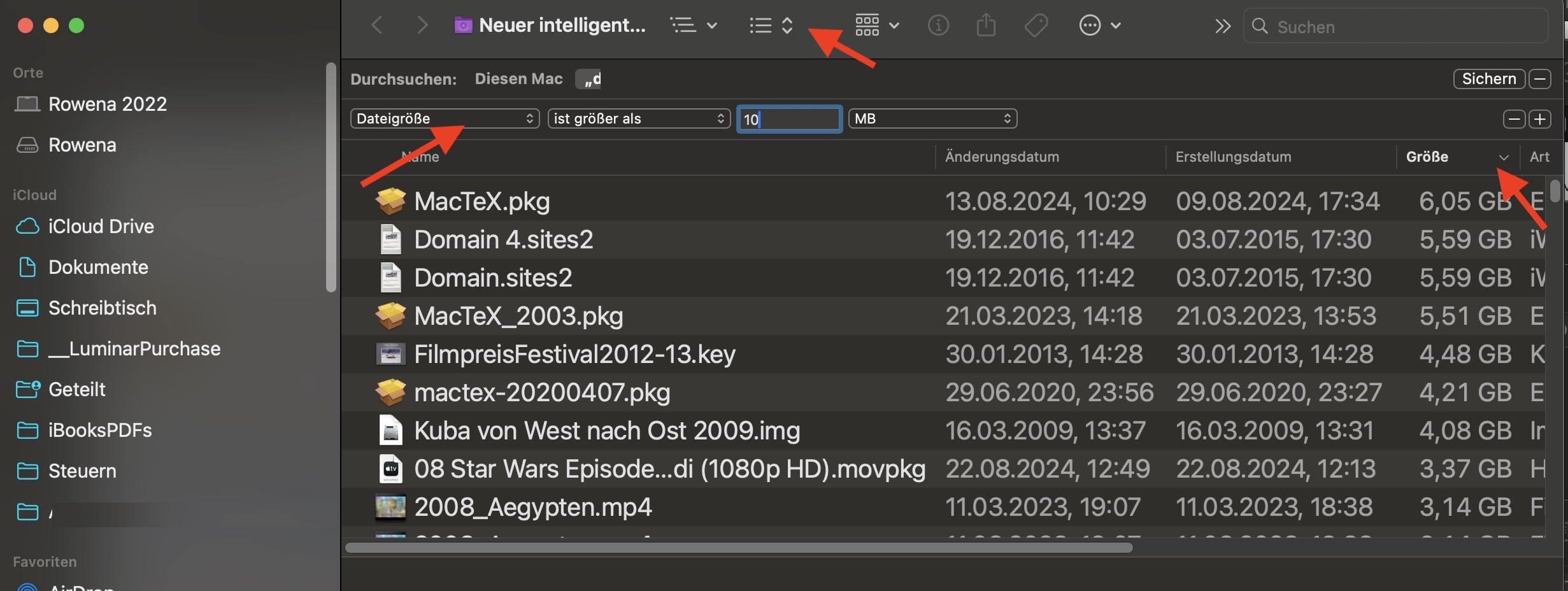Image resolution: width=1568 pixels, height=591 pixels.
Task: Add a search criterion with plus button
Action: 1540,119
